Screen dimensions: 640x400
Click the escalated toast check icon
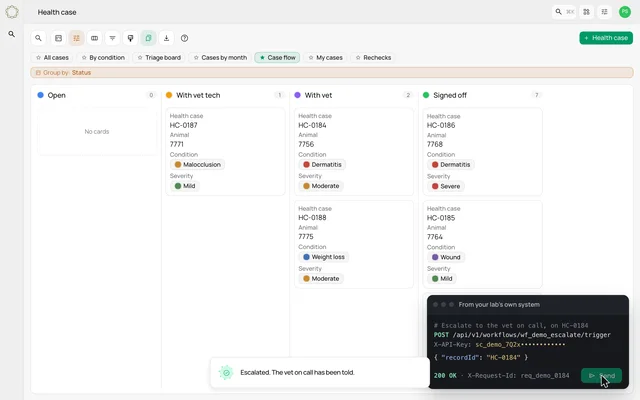click(226, 372)
